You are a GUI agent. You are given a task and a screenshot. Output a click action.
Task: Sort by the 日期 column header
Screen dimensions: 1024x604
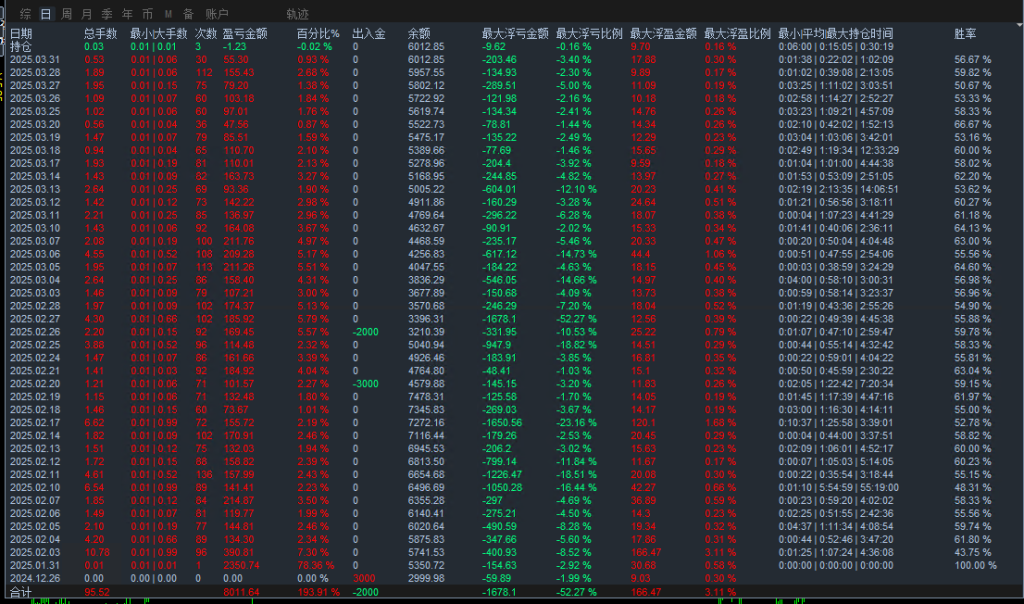point(21,34)
